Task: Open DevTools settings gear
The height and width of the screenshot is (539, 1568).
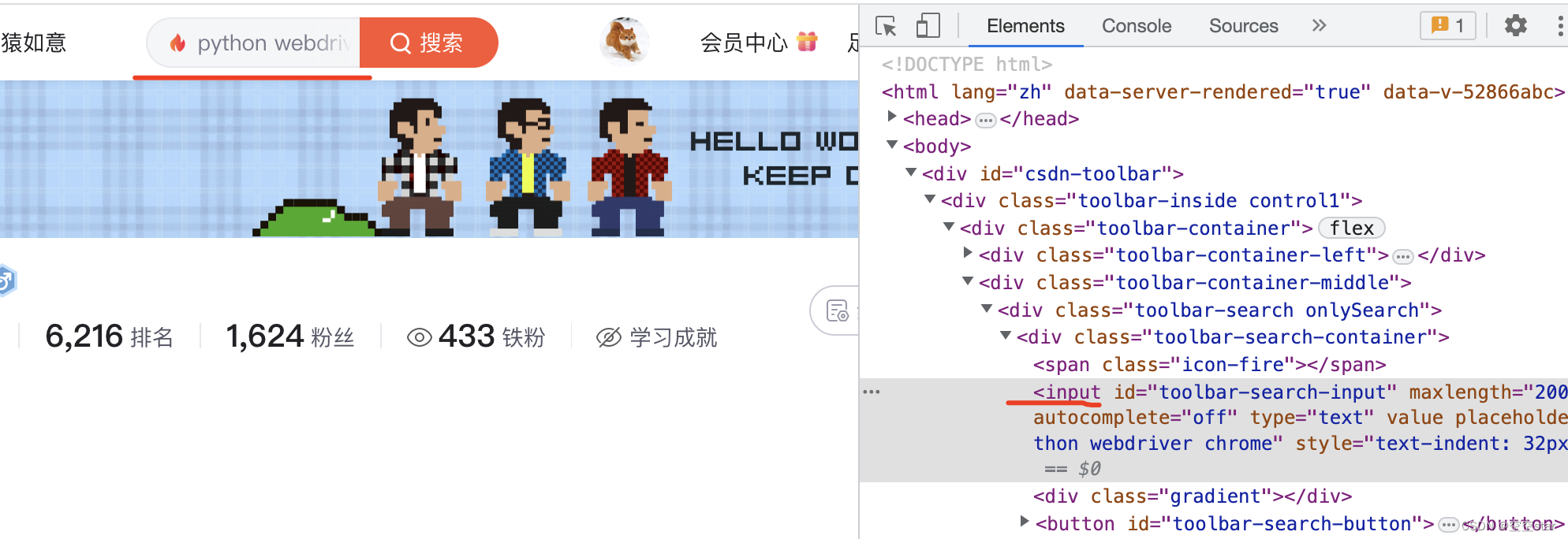Action: 1515,26
